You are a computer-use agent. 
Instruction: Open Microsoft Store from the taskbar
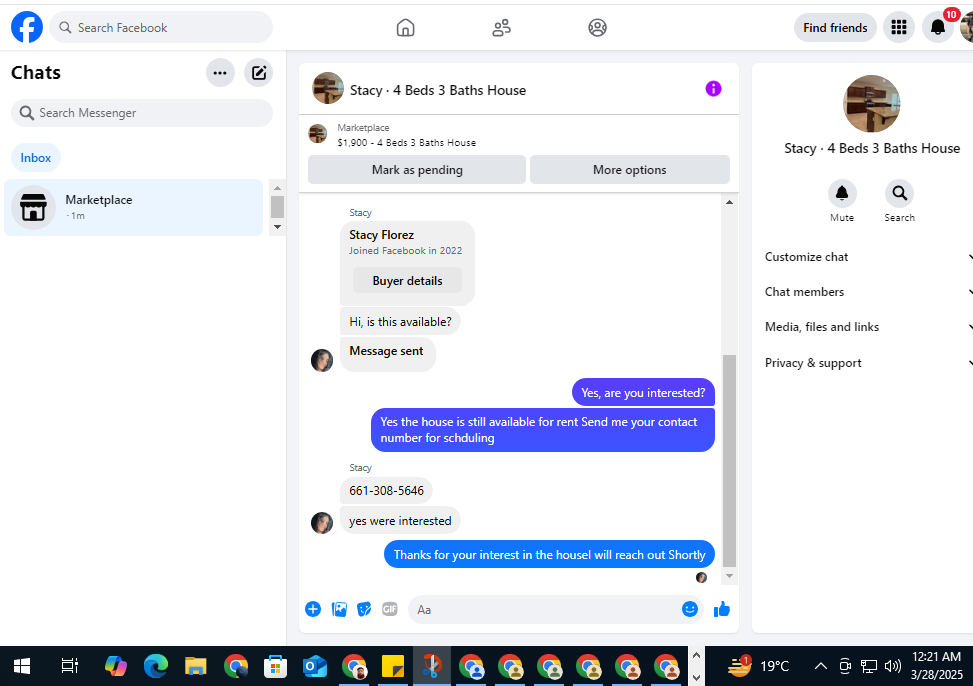point(275,666)
